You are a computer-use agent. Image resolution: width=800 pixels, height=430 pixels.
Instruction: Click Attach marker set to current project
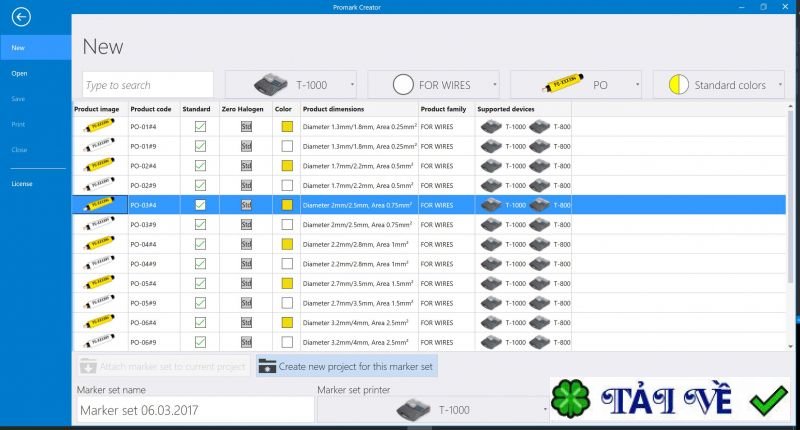click(x=163, y=366)
